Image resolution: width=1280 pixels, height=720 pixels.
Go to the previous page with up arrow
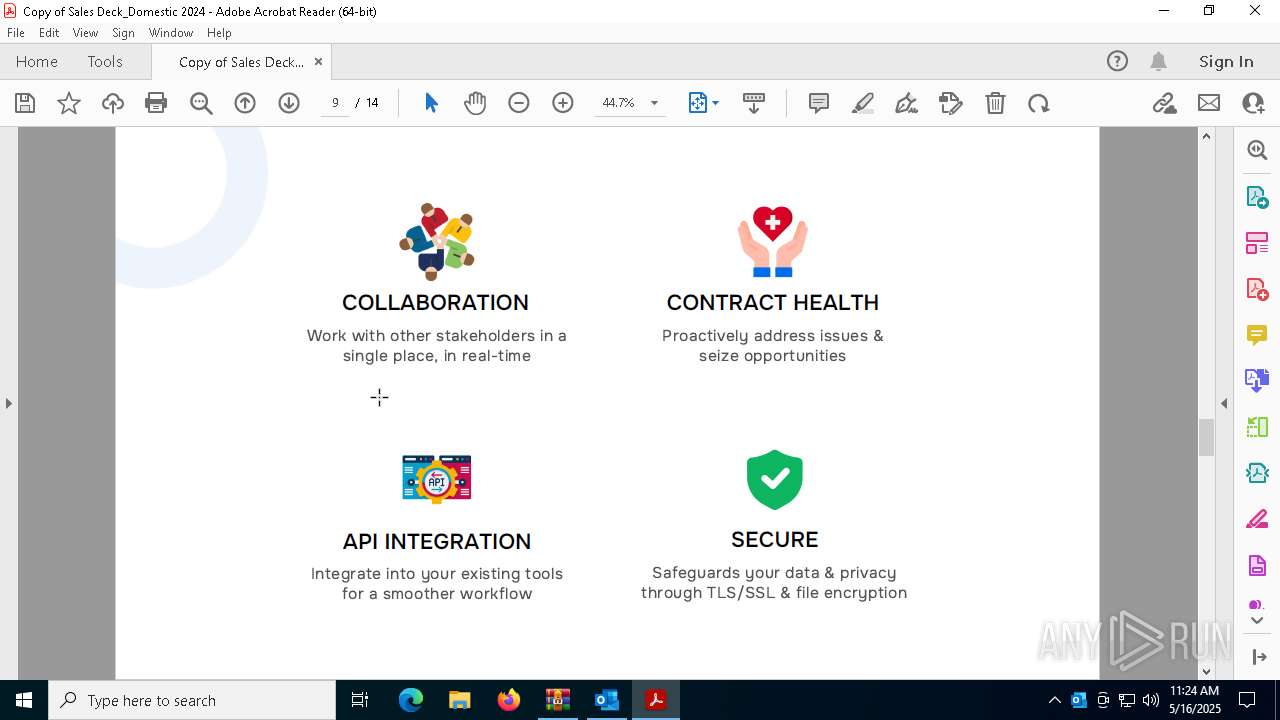(245, 103)
